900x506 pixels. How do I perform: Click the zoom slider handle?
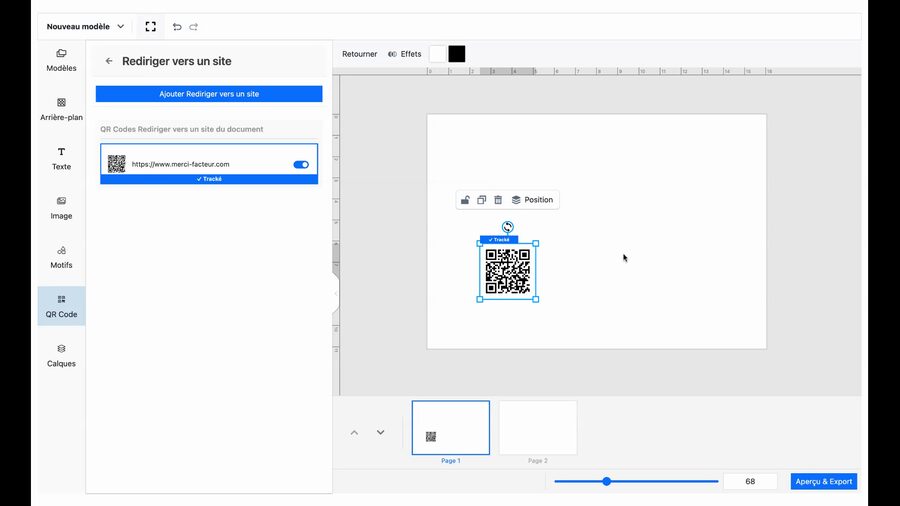(x=607, y=481)
